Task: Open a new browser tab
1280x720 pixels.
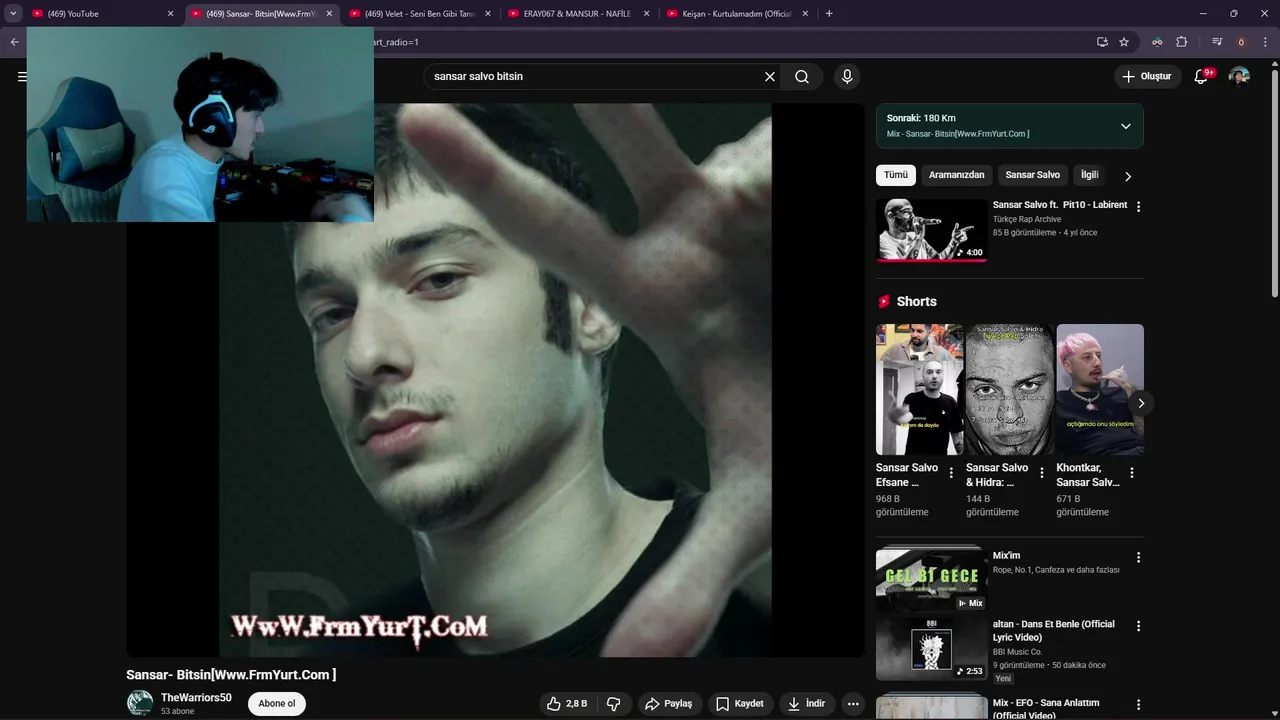Action: 829,14
